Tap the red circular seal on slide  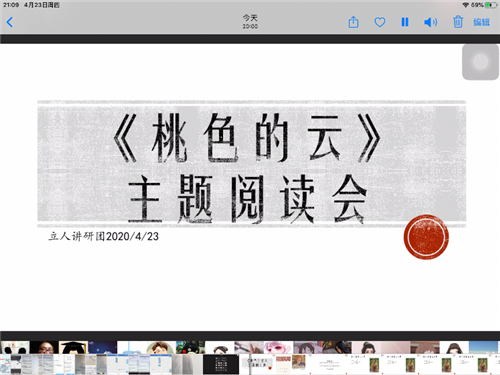426,237
